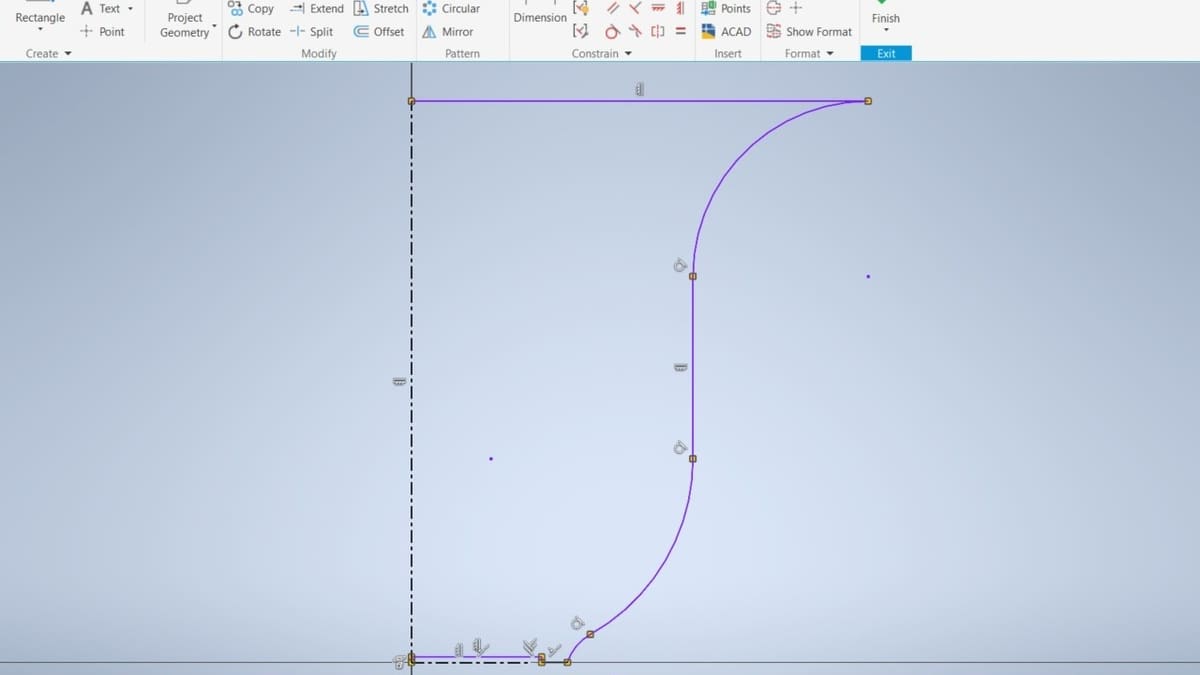Select the Copy tool
Viewport: 1200px width, 675px height.
[252, 8]
